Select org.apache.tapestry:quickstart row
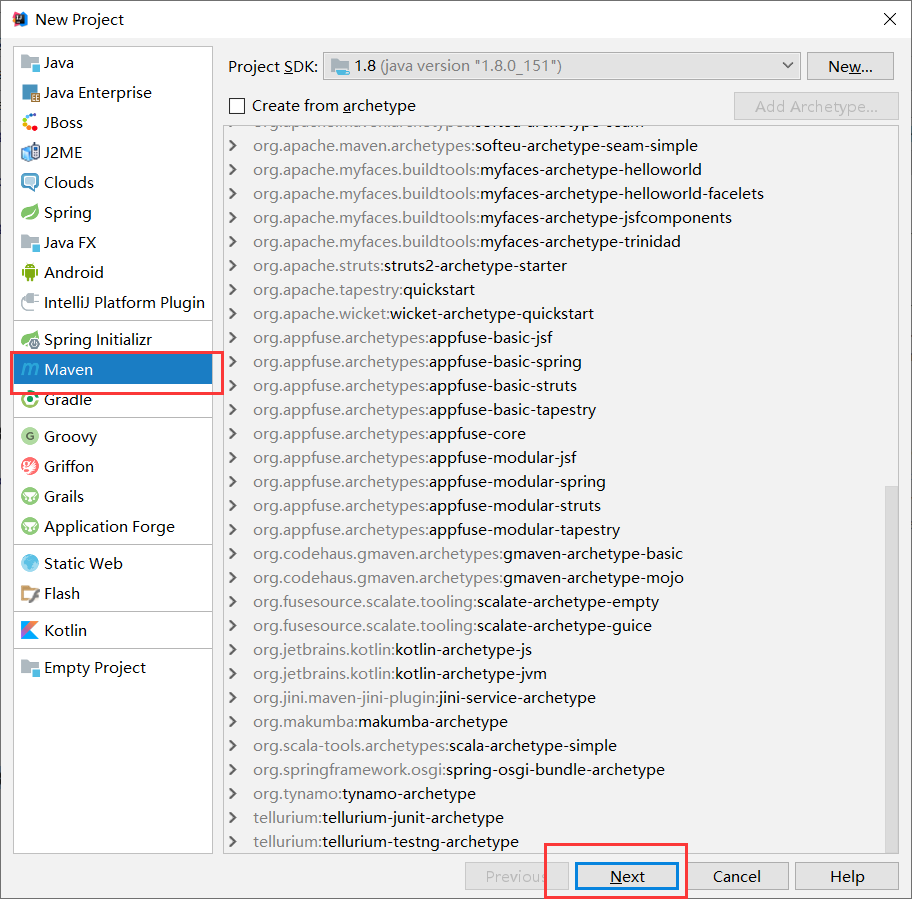 coord(364,290)
